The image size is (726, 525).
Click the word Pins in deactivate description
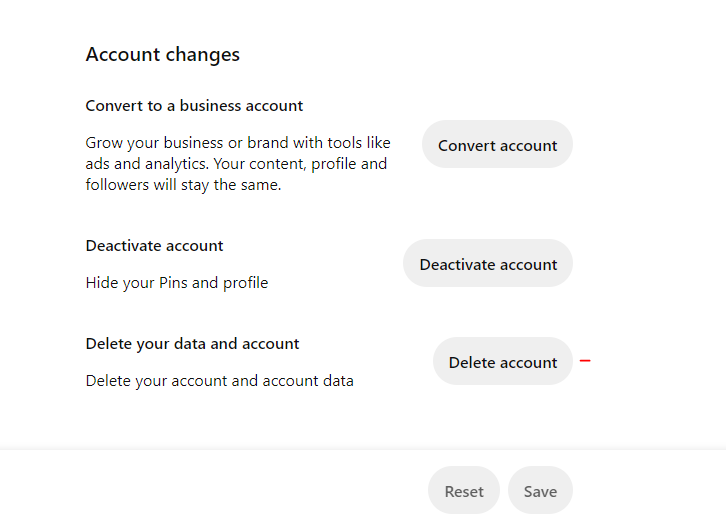click(x=172, y=283)
